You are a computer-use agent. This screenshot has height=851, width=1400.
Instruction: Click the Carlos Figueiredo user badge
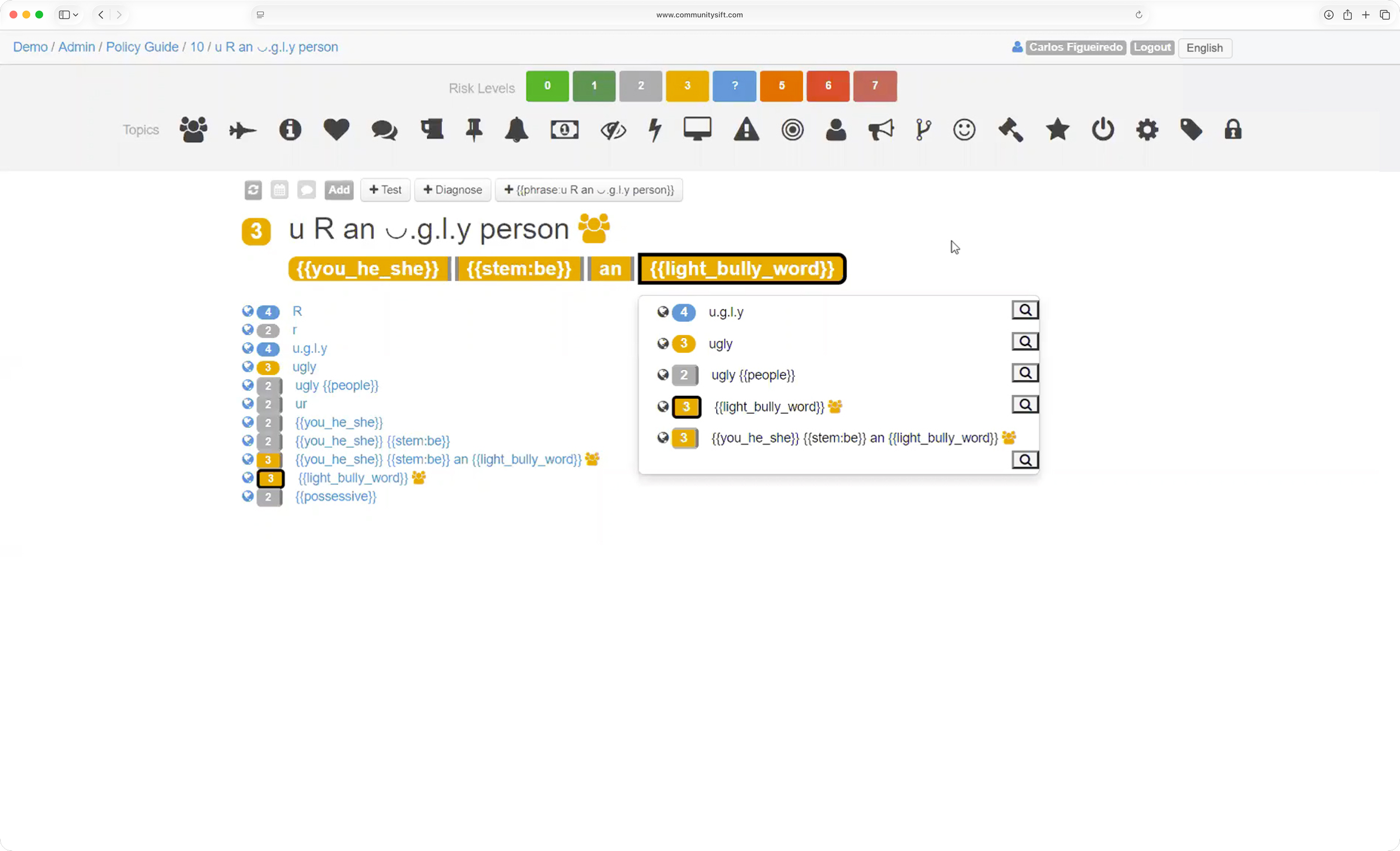tap(1076, 47)
